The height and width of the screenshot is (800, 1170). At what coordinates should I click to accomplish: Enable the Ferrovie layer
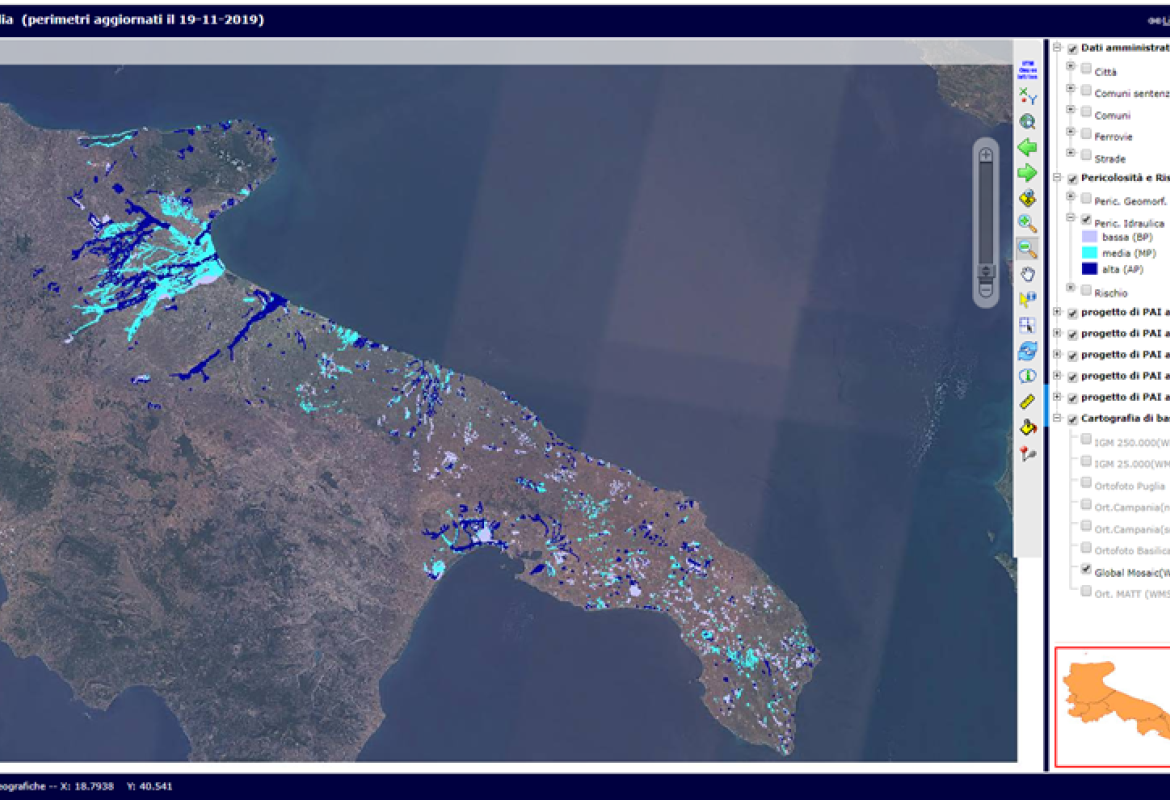coord(1086,134)
